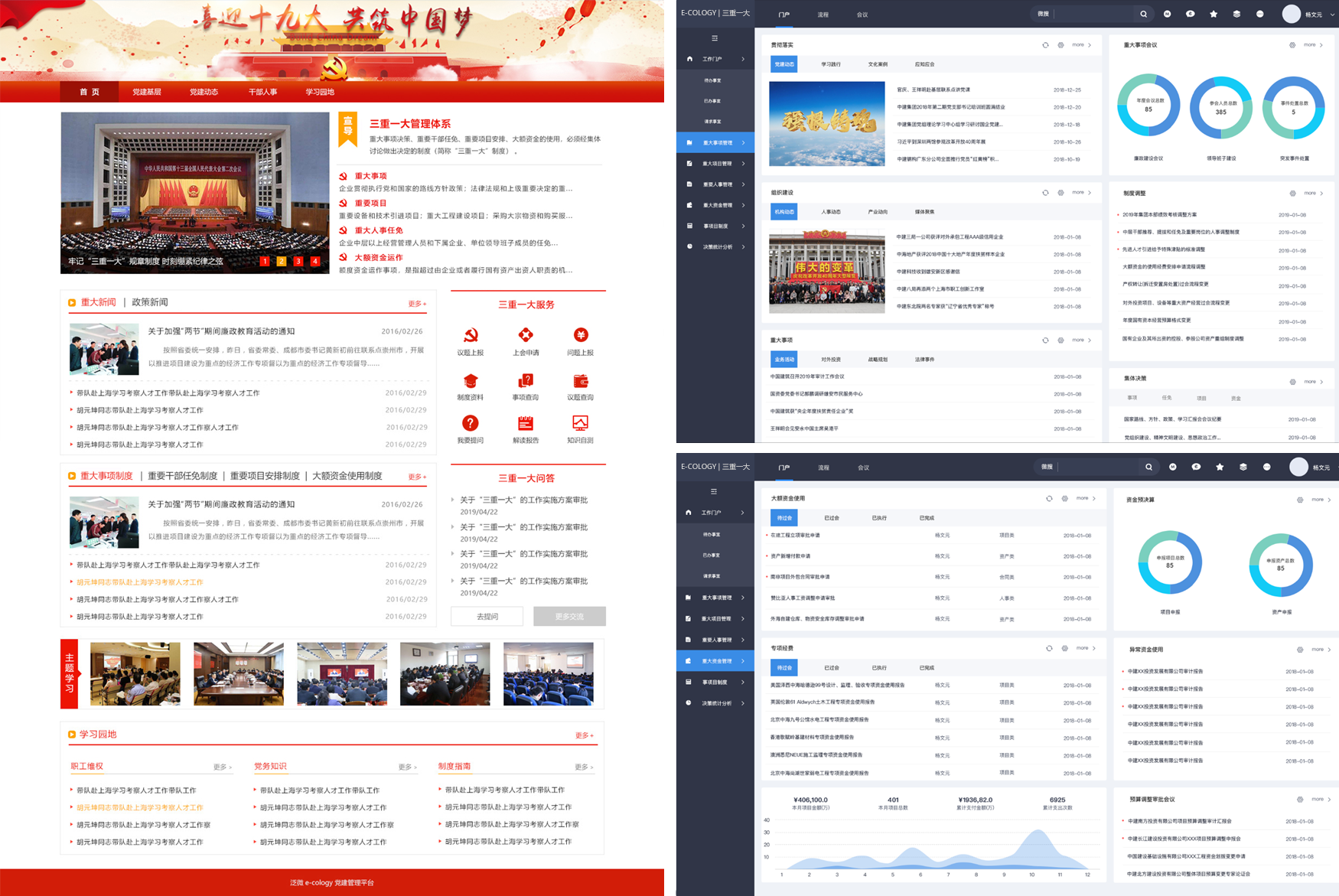Select the 会议 tab in lower dashboard header
The height and width of the screenshot is (896, 1339).
(863, 468)
